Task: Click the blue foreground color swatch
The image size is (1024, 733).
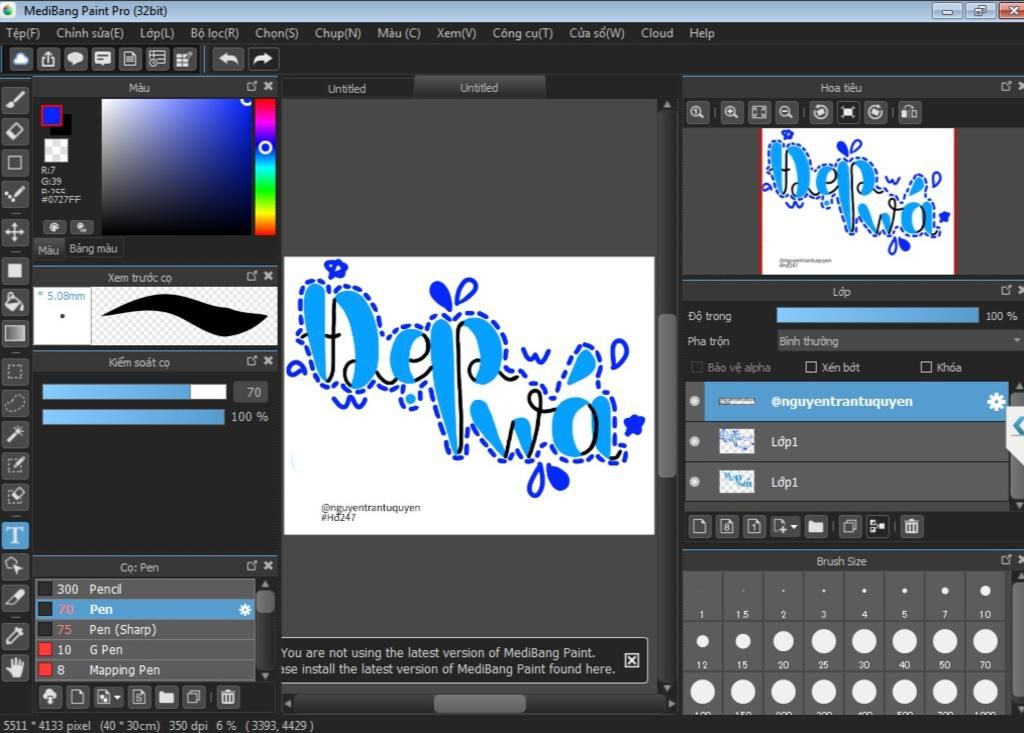Action: (x=52, y=116)
